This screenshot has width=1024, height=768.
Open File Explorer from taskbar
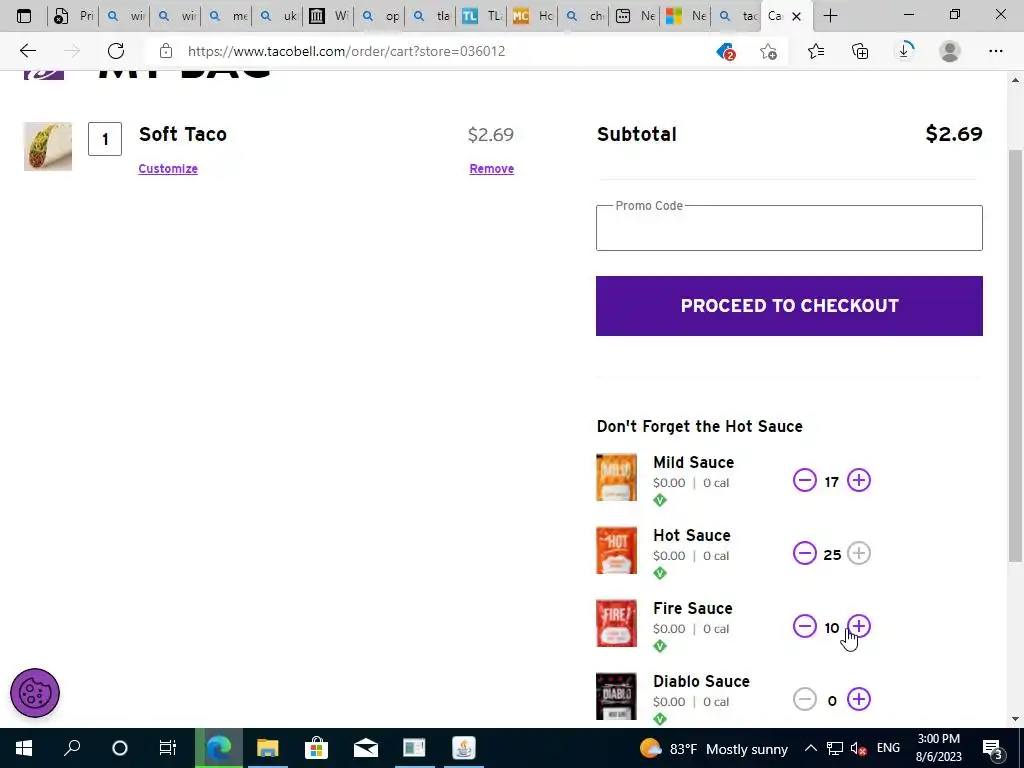click(267, 748)
